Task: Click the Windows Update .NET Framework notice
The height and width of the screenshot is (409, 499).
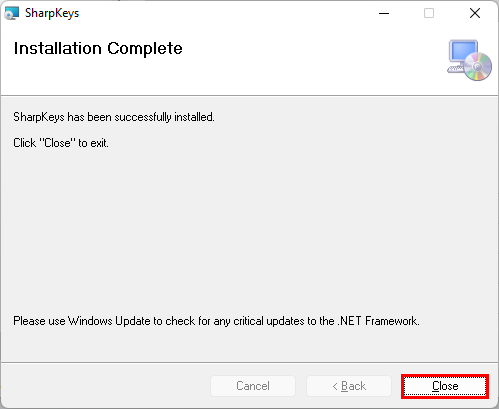Action: pos(216,321)
